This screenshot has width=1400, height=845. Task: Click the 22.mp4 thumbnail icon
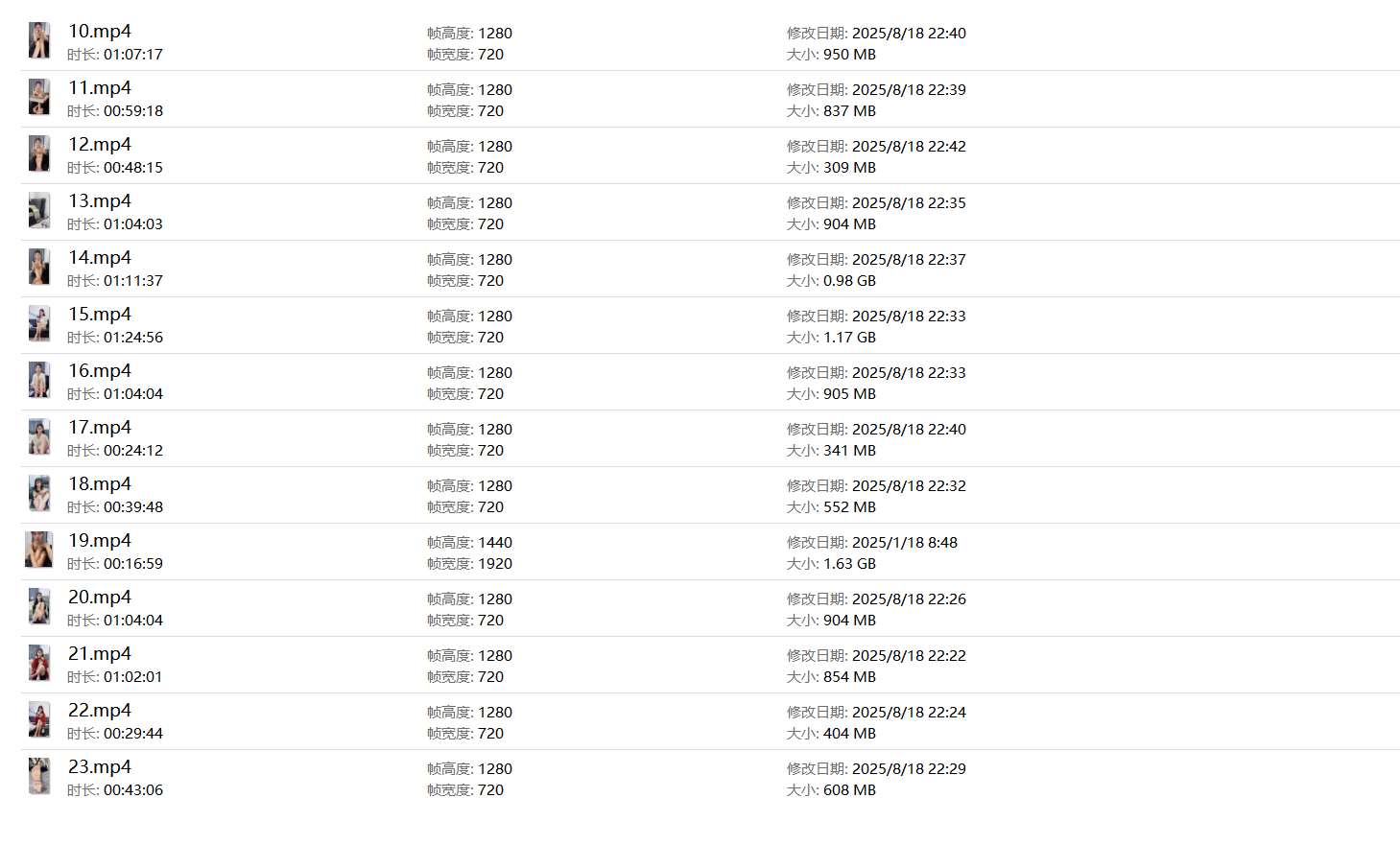coord(39,720)
